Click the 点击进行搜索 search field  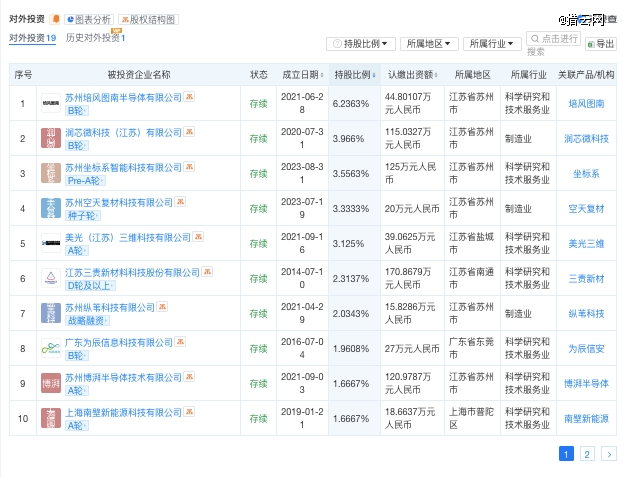pyautogui.click(x=553, y=39)
